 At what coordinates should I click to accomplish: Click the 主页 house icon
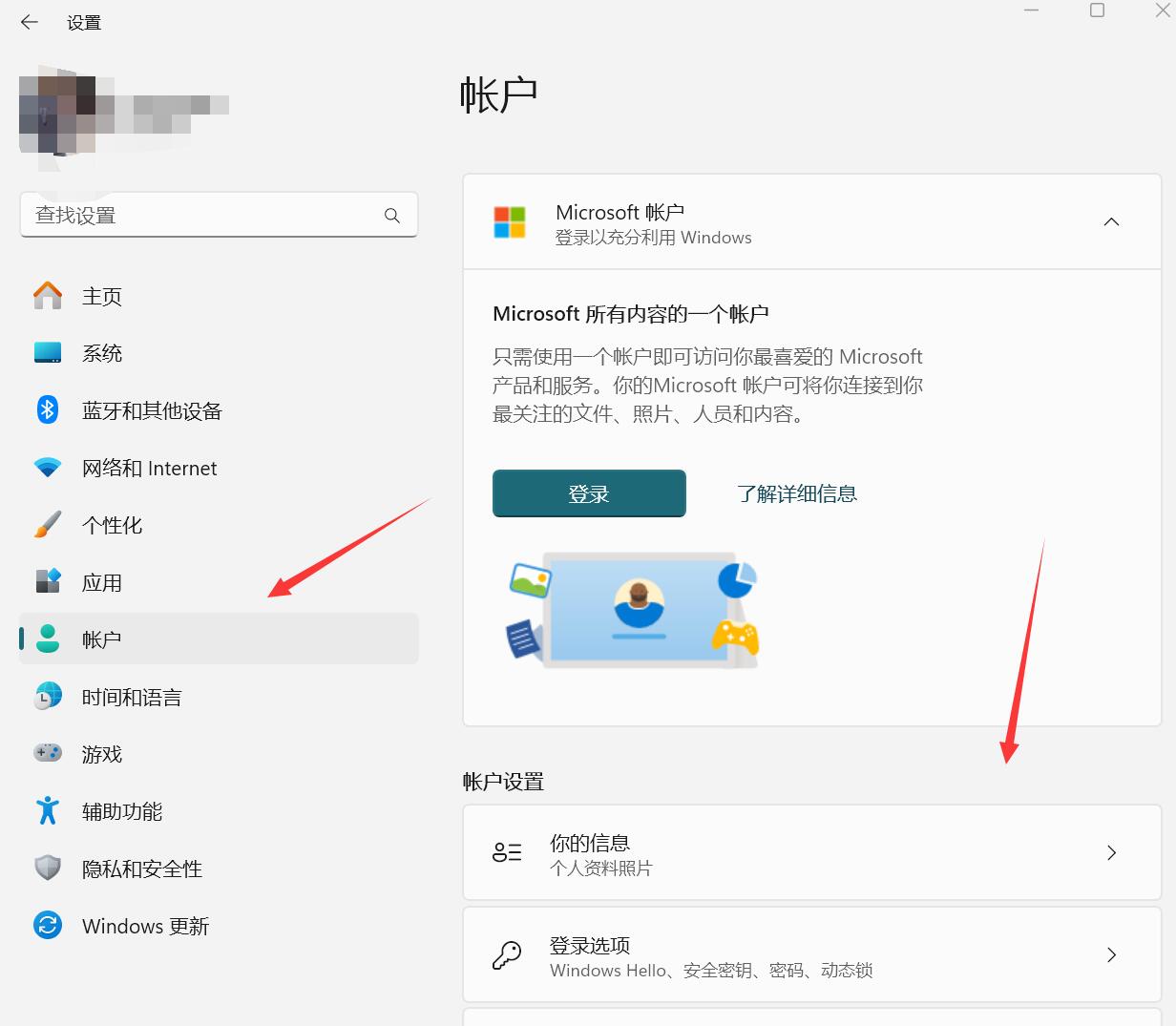[48, 296]
